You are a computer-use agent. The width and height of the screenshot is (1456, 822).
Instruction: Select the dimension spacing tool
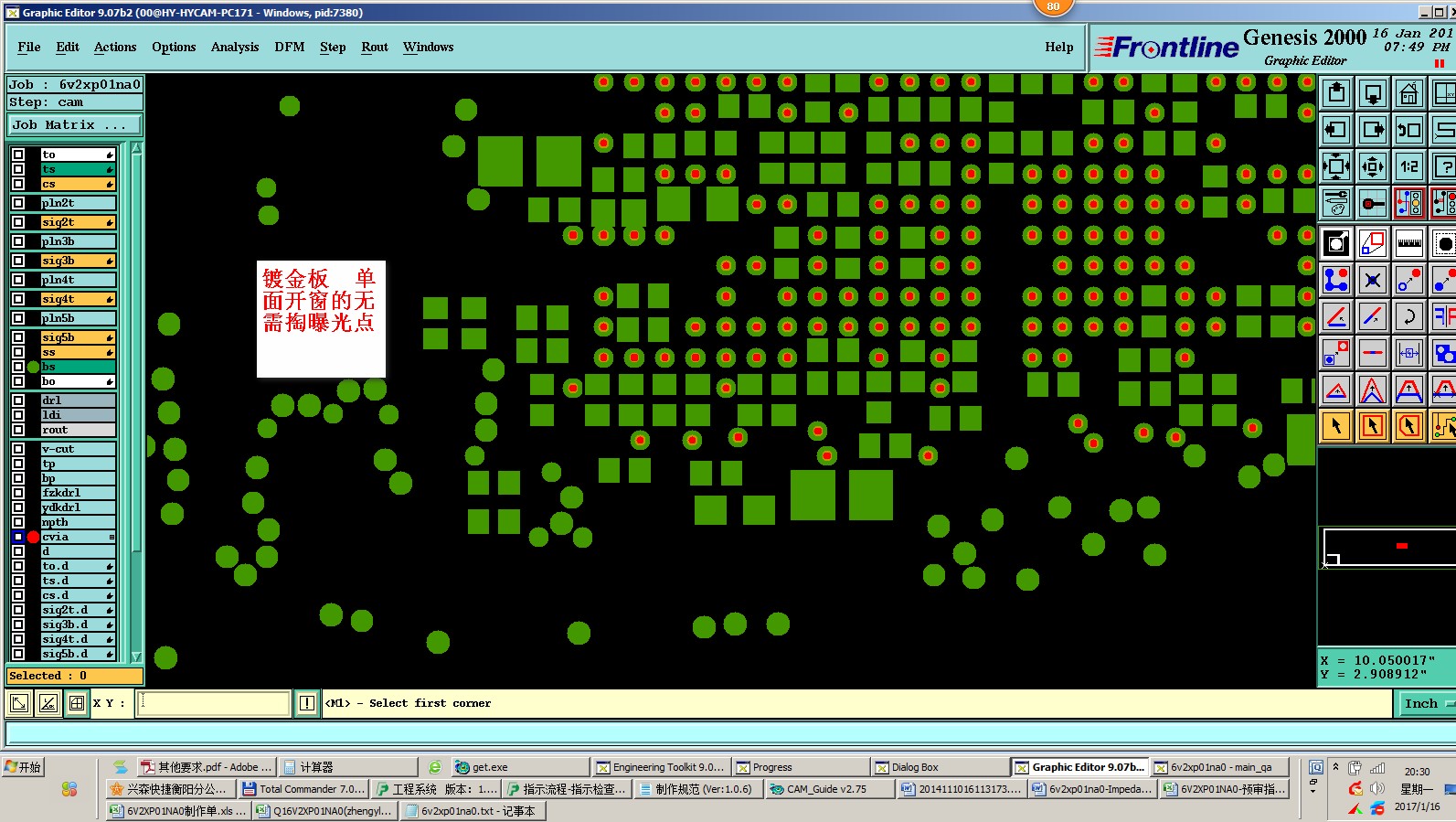tap(1409, 353)
